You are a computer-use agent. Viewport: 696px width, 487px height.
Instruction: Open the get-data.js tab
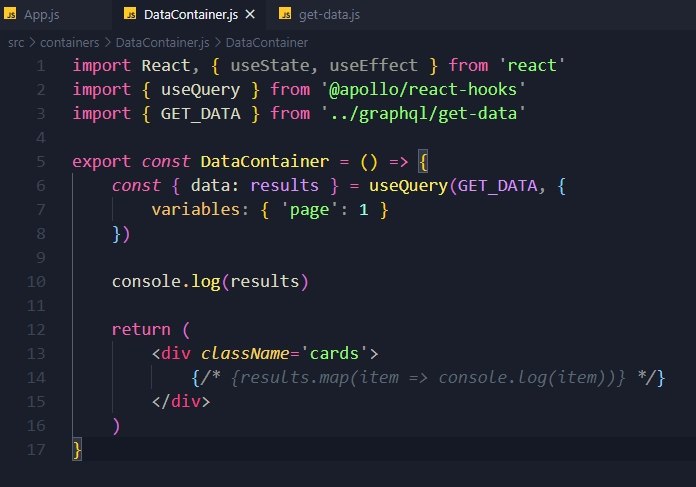coord(329,15)
